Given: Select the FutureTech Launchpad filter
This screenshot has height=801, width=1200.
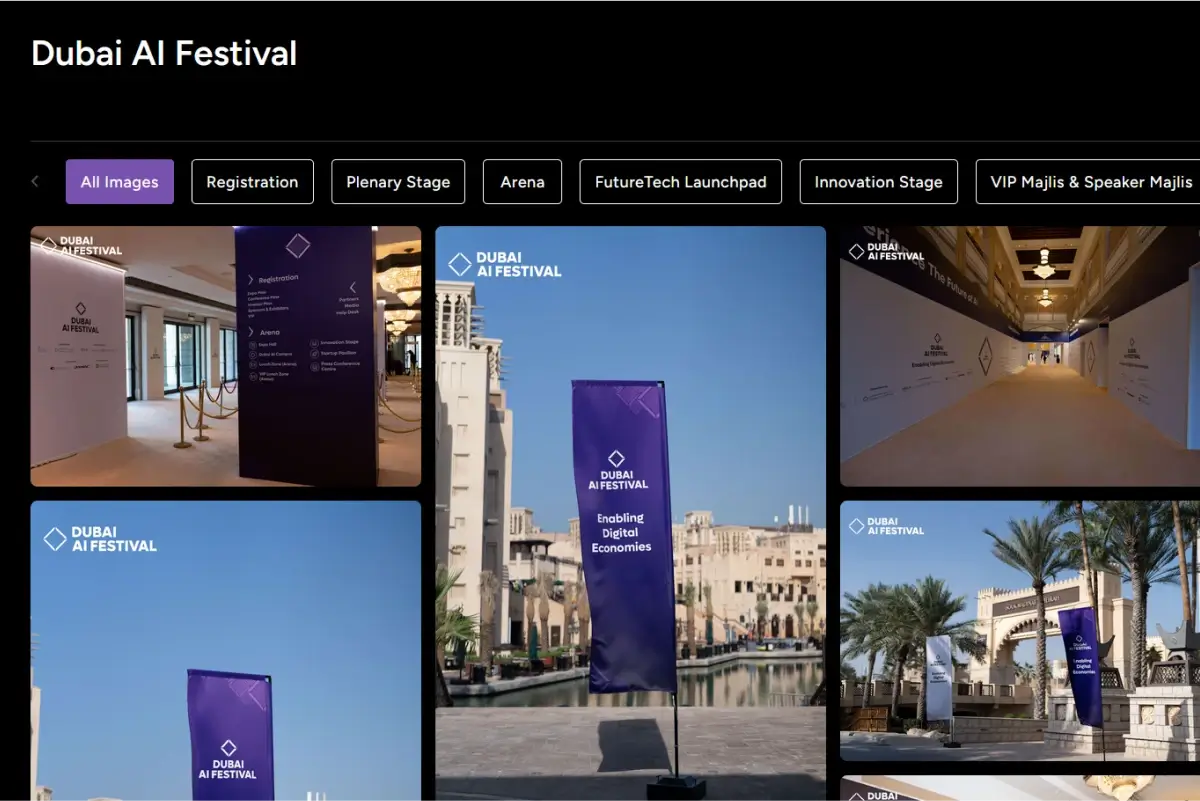Looking at the screenshot, I should click(680, 182).
